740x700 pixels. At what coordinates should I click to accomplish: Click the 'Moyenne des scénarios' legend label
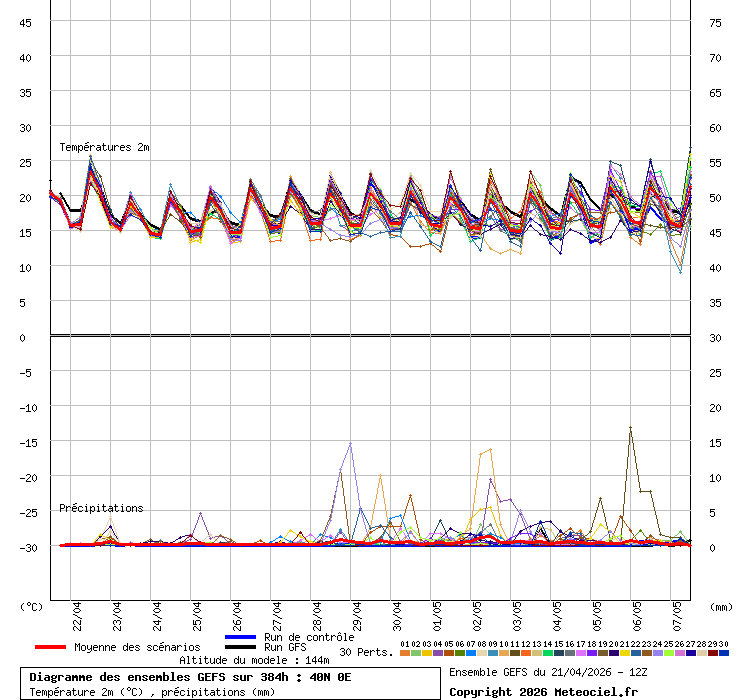click(x=137, y=647)
